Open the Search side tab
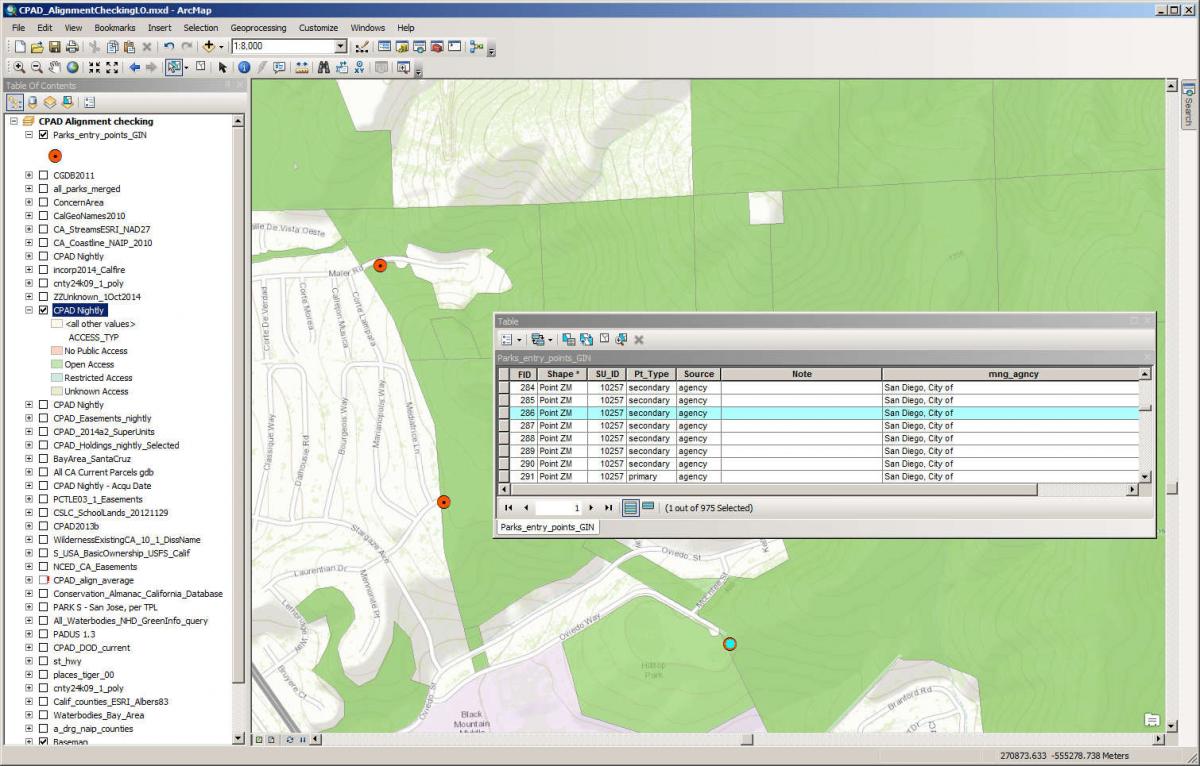This screenshot has width=1200, height=766. [x=1188, y=104]
